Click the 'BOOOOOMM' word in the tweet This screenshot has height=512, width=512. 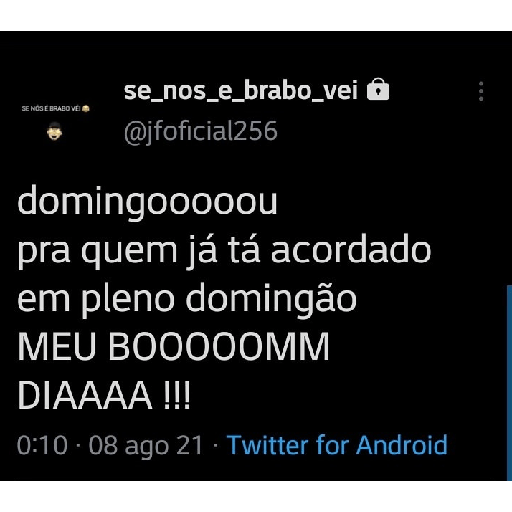[x=219, y=347]
